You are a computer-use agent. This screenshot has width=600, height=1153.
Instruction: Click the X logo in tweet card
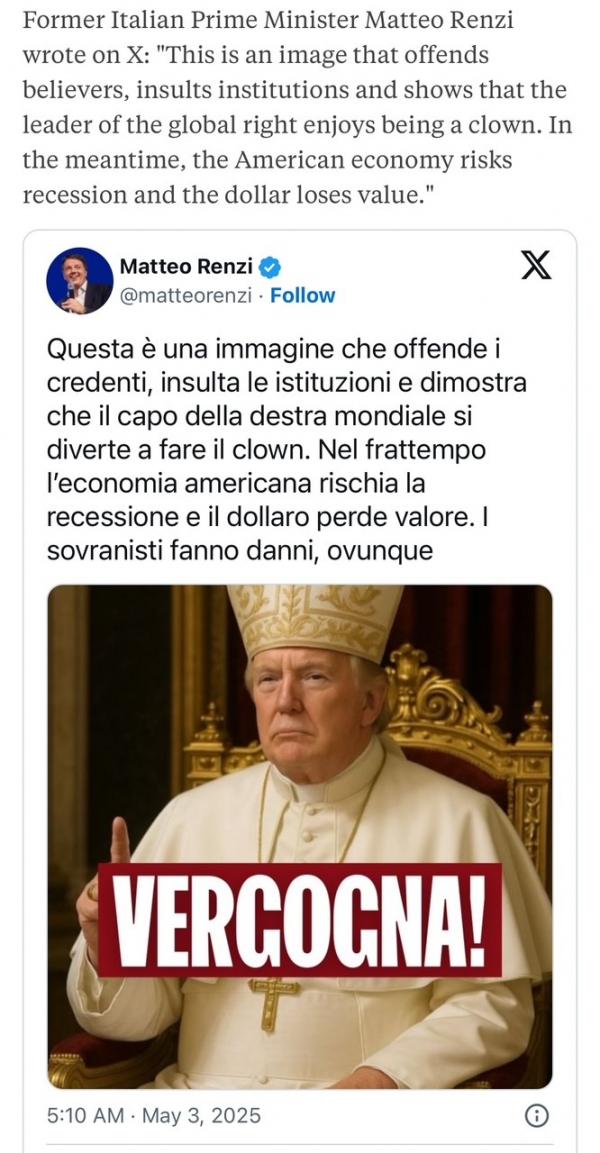[x=536, y=265]
